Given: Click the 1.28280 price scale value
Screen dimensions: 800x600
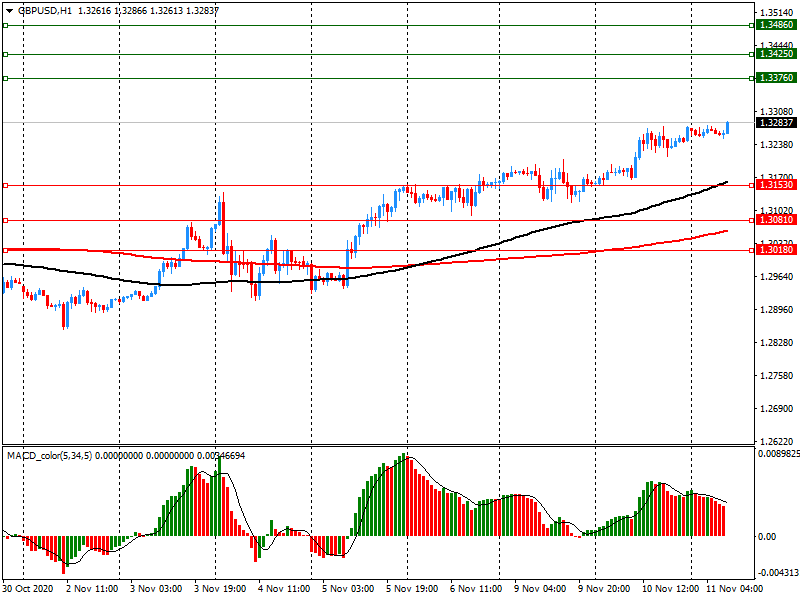Looking at the screenshot, I should pyautogui.click(x=777, y=343).
